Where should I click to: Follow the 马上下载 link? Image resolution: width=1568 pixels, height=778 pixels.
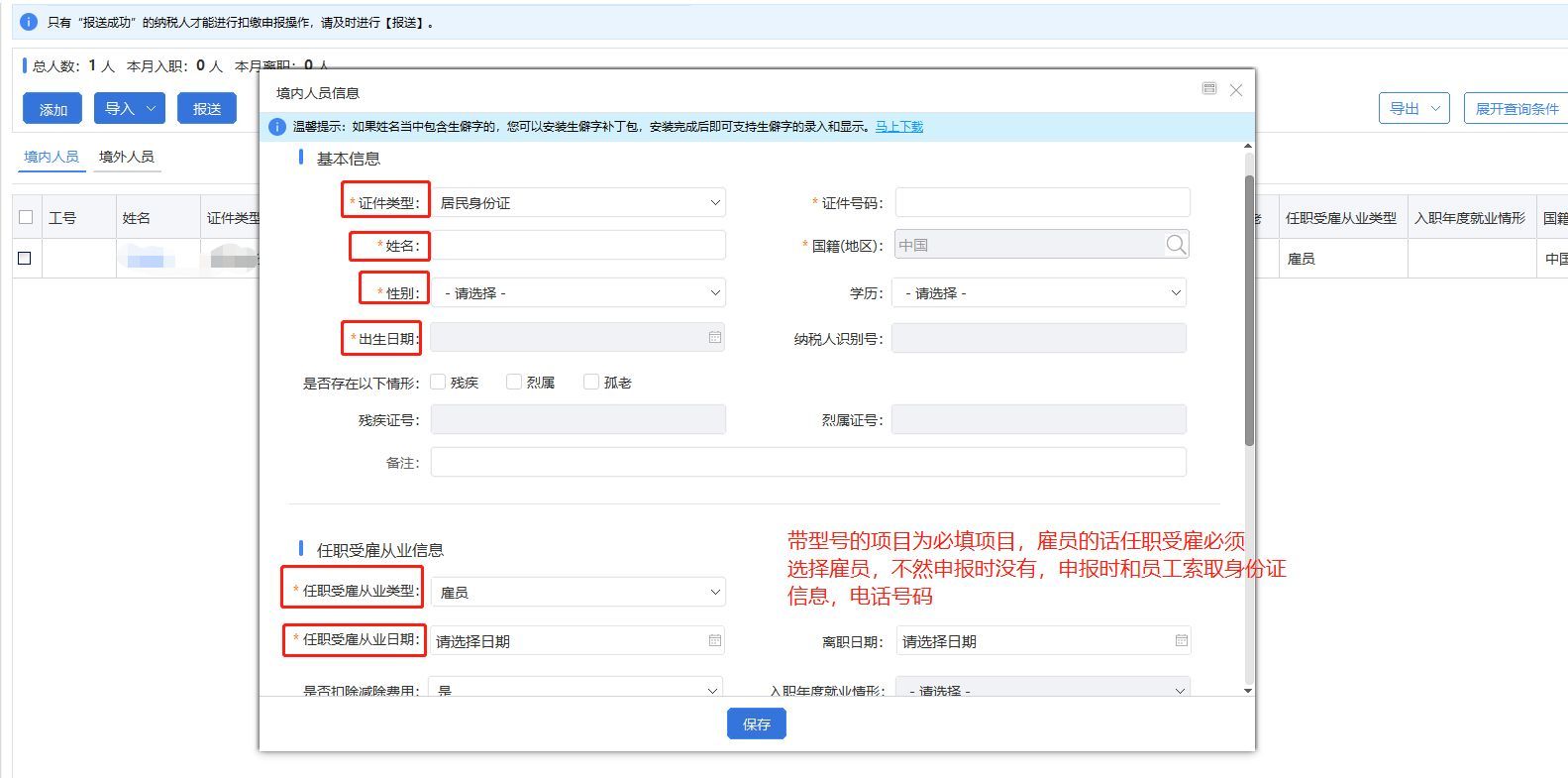[898, 127]
